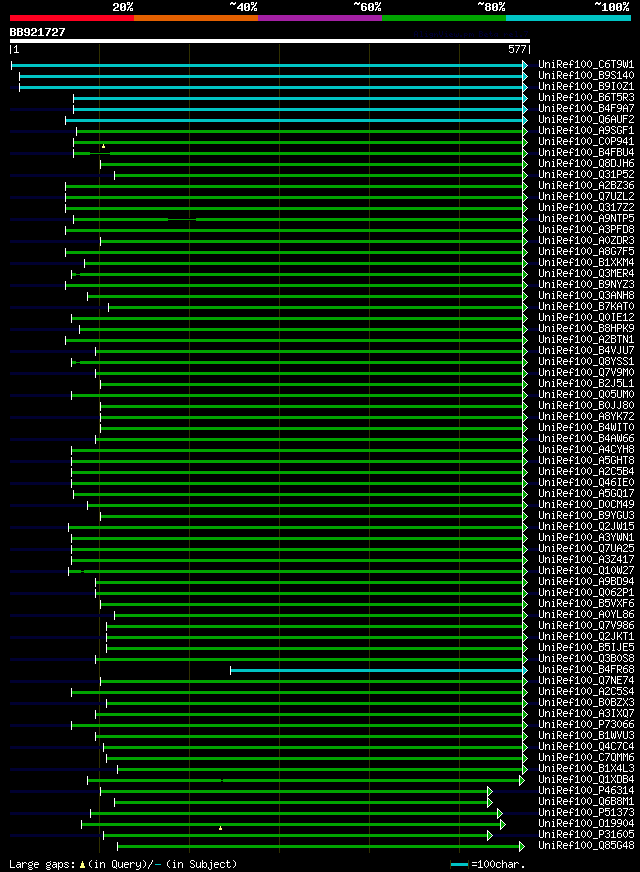Open the UniRef100_C6T9W1 hit label
Screen dimensions: 640x872
(x=586, y=65)
